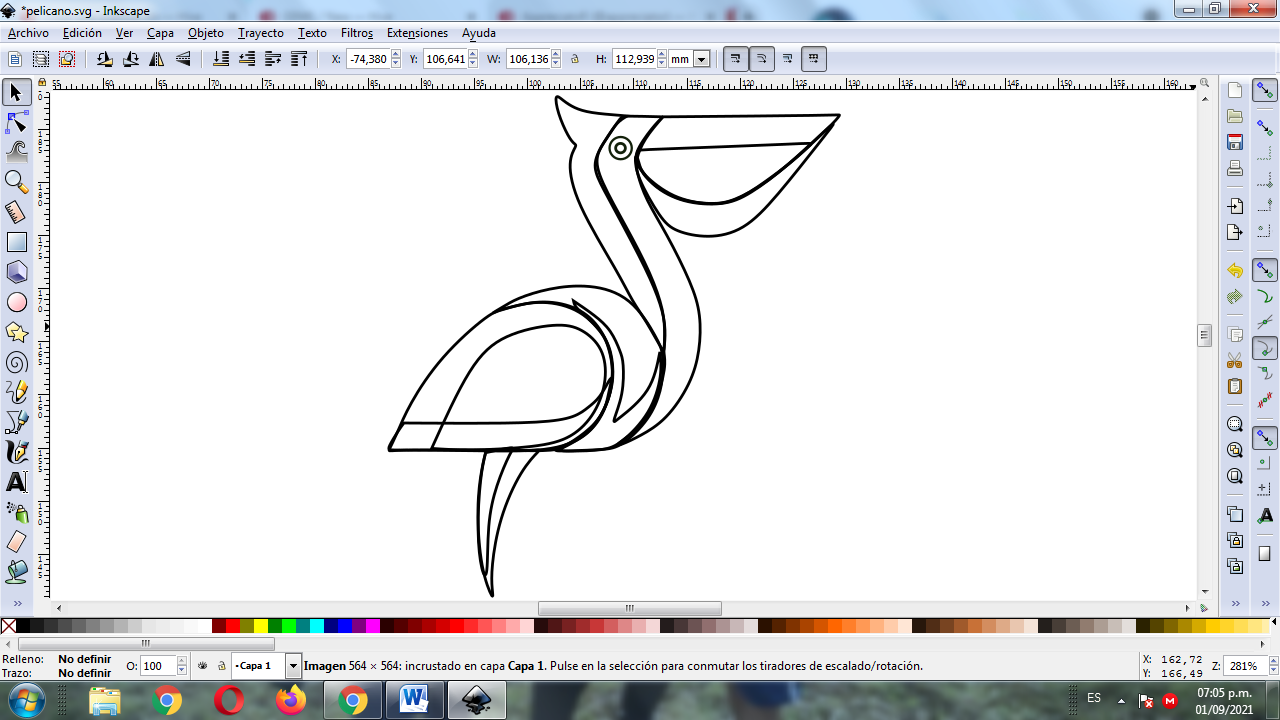Viewport: 1280px width, 720px height.
Task: Click the Selector arrow tool
Action: tap(16, 93)
